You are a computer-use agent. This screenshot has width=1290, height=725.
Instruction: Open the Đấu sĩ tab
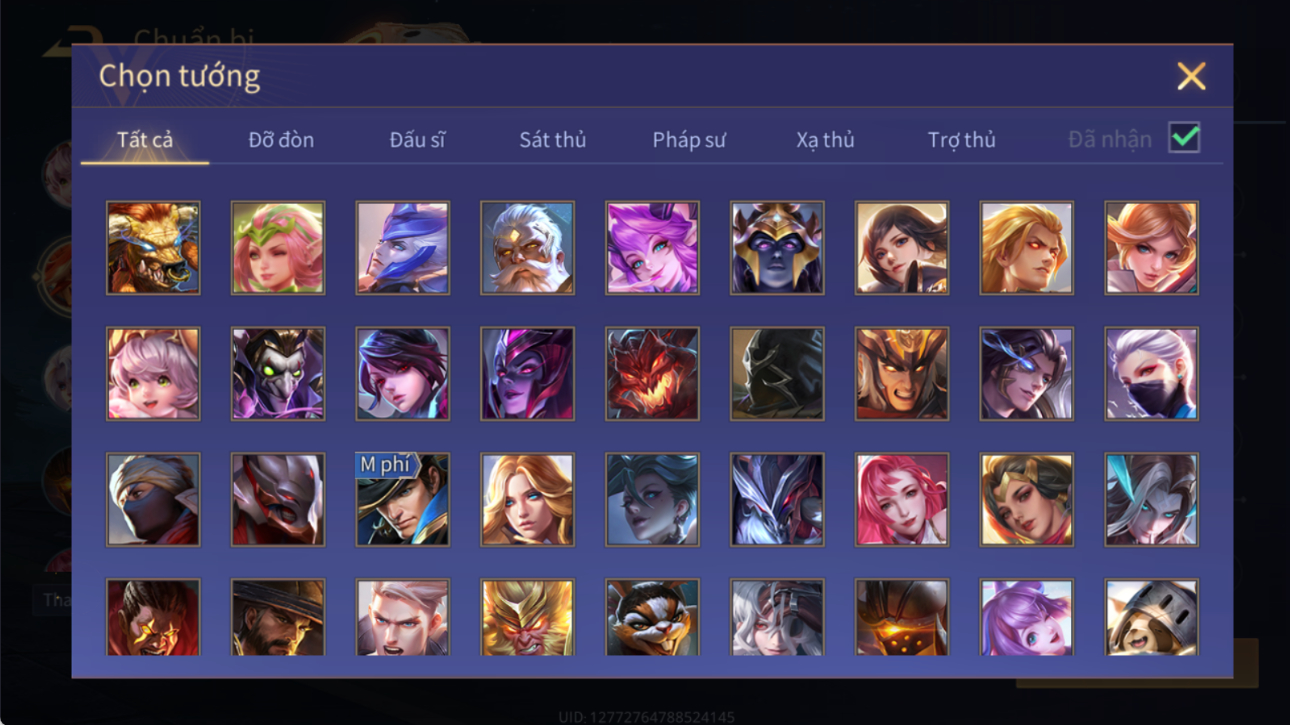tap(417, 140)
